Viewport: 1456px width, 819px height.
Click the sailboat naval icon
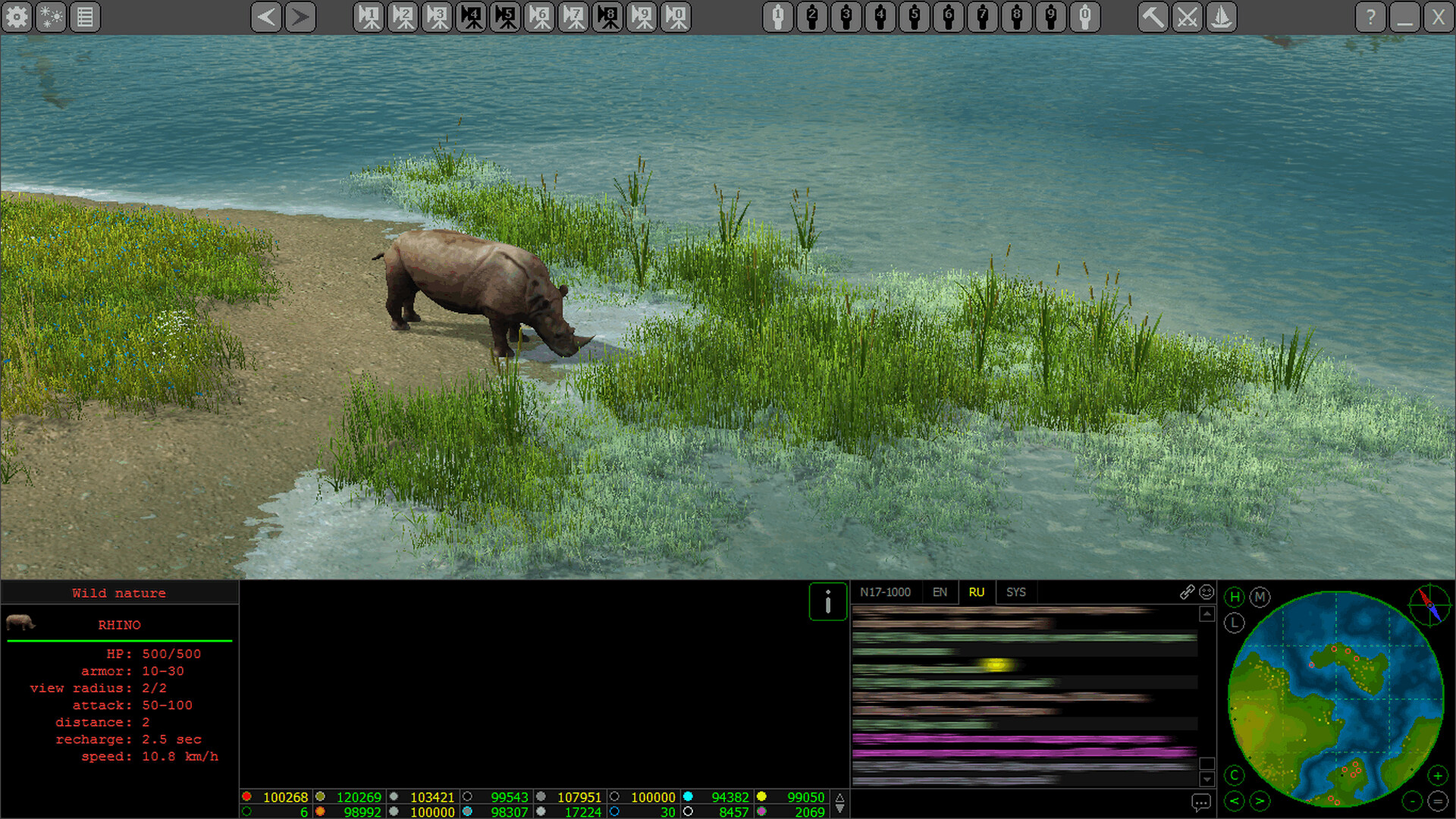click(1220, 17)
